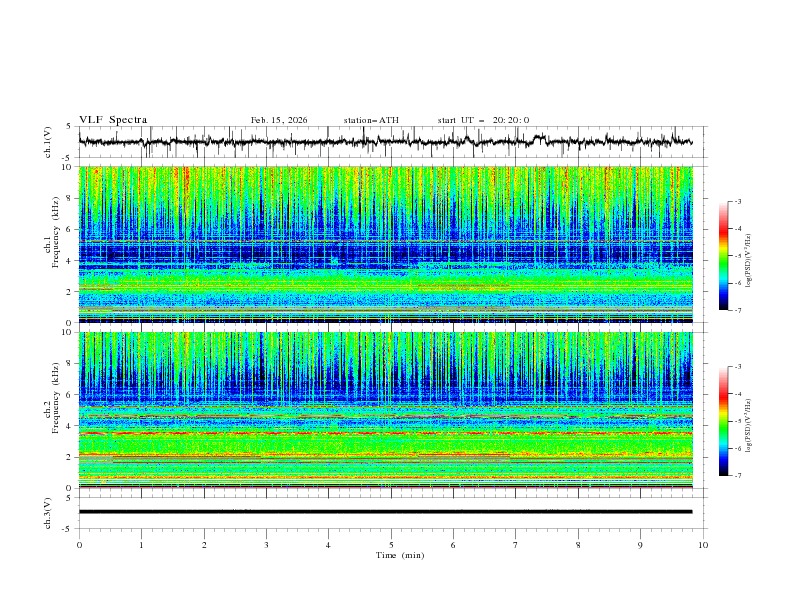Click the "station=ATH" header label
This screenshot has height=612, width=792.
point(371,120)
